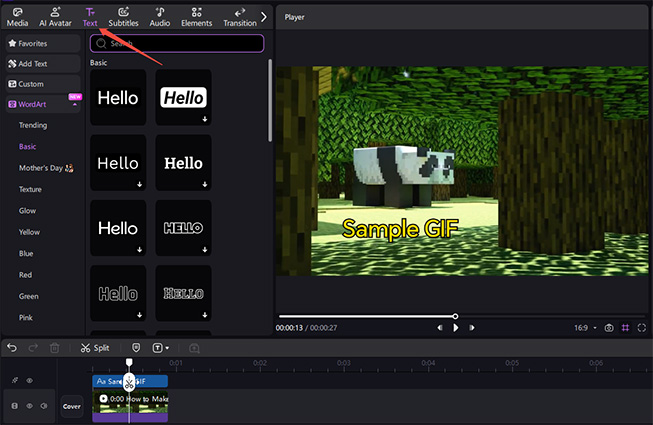The width and height of the screenshot is (653, 425).
Task: Click the text track link icon
Action: point(15,380)
